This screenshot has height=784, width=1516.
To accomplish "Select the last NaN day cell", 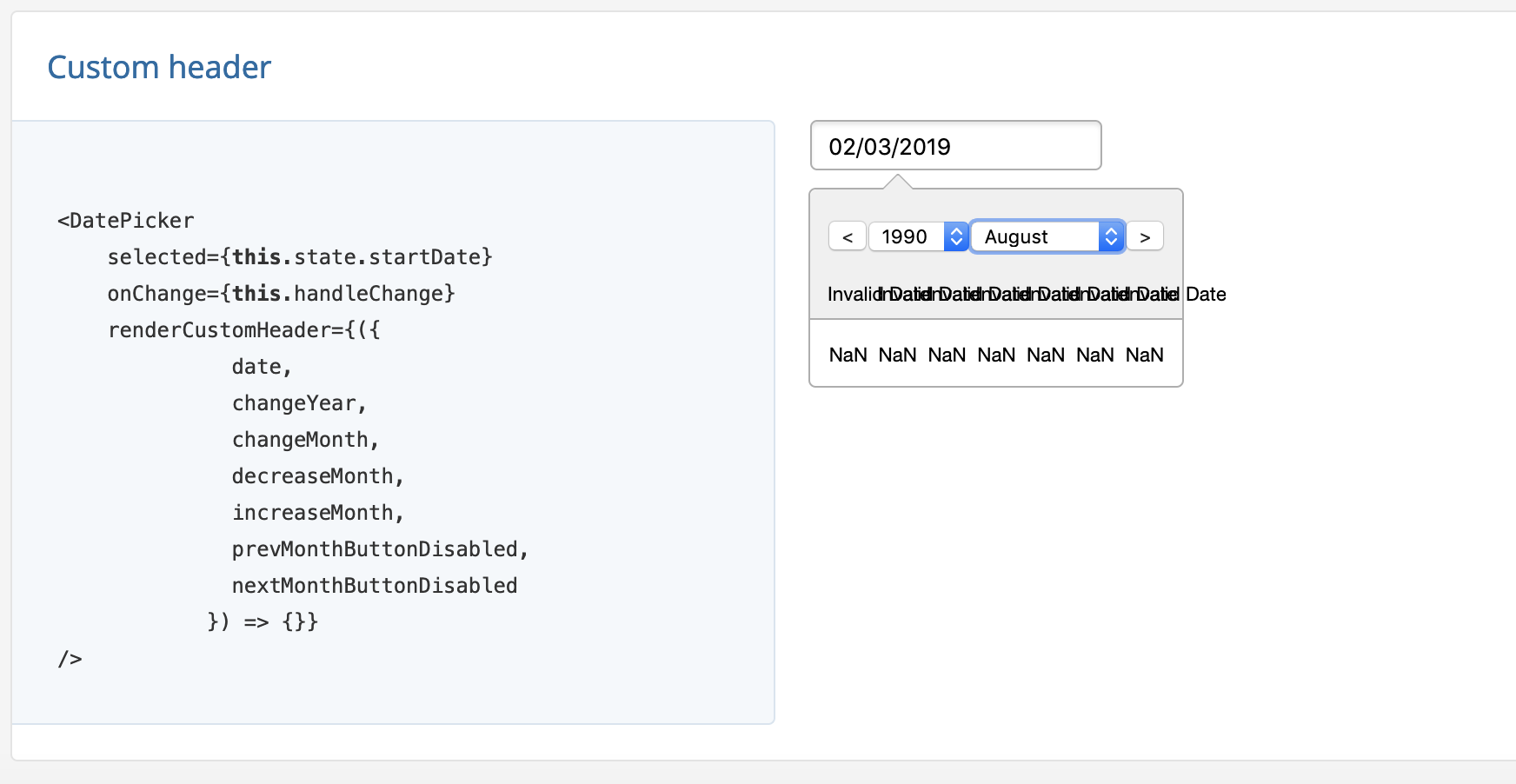I will tap(1144, 355).
